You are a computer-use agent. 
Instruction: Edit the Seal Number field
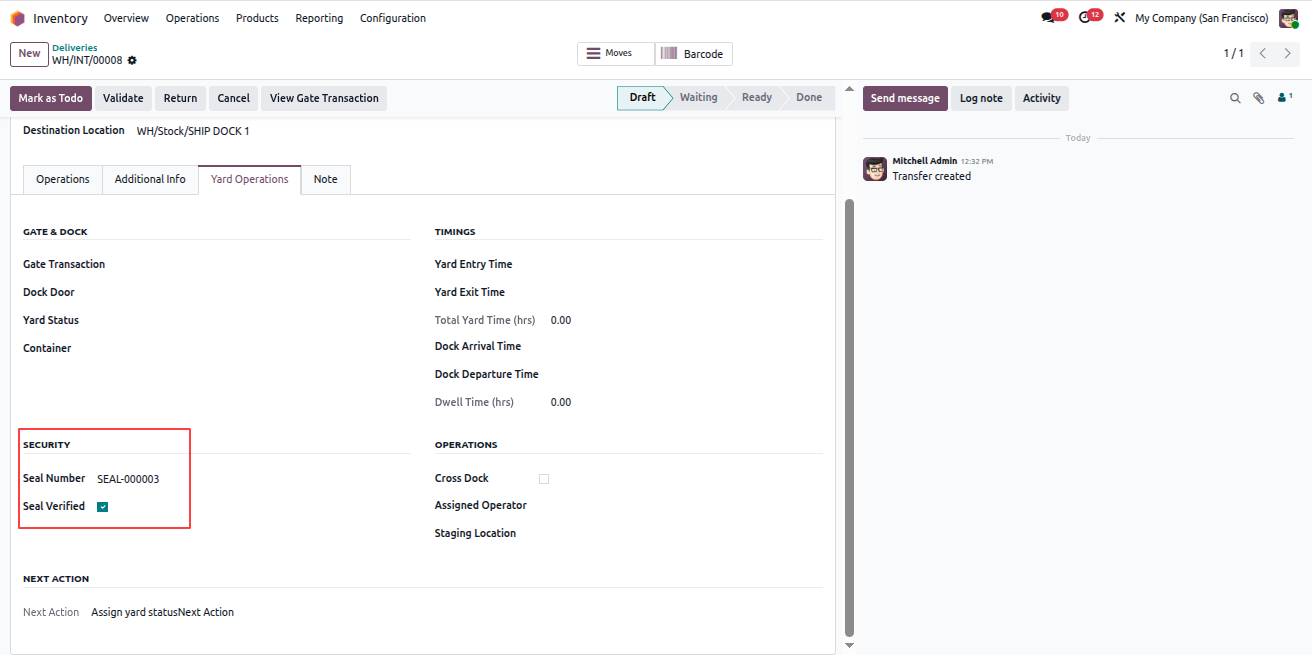(x=250, y=479)
